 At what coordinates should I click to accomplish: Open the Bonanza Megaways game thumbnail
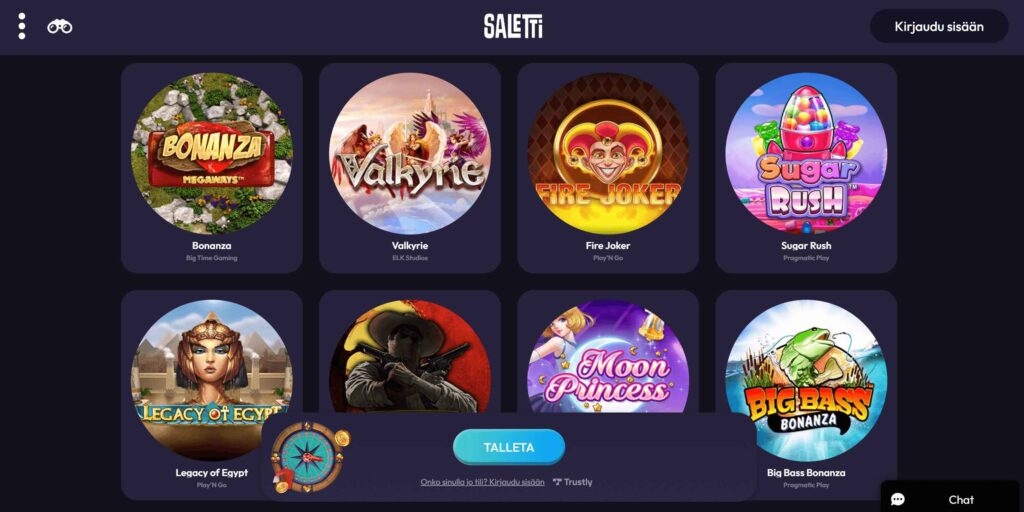pos(212,153)
